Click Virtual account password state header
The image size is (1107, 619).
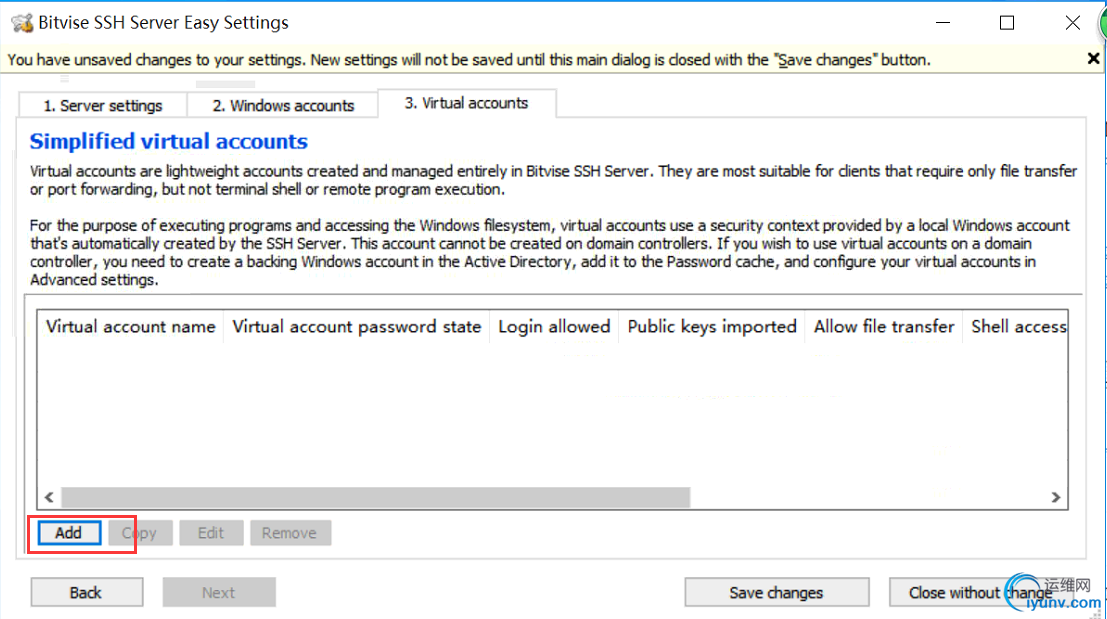pos(357,326)
